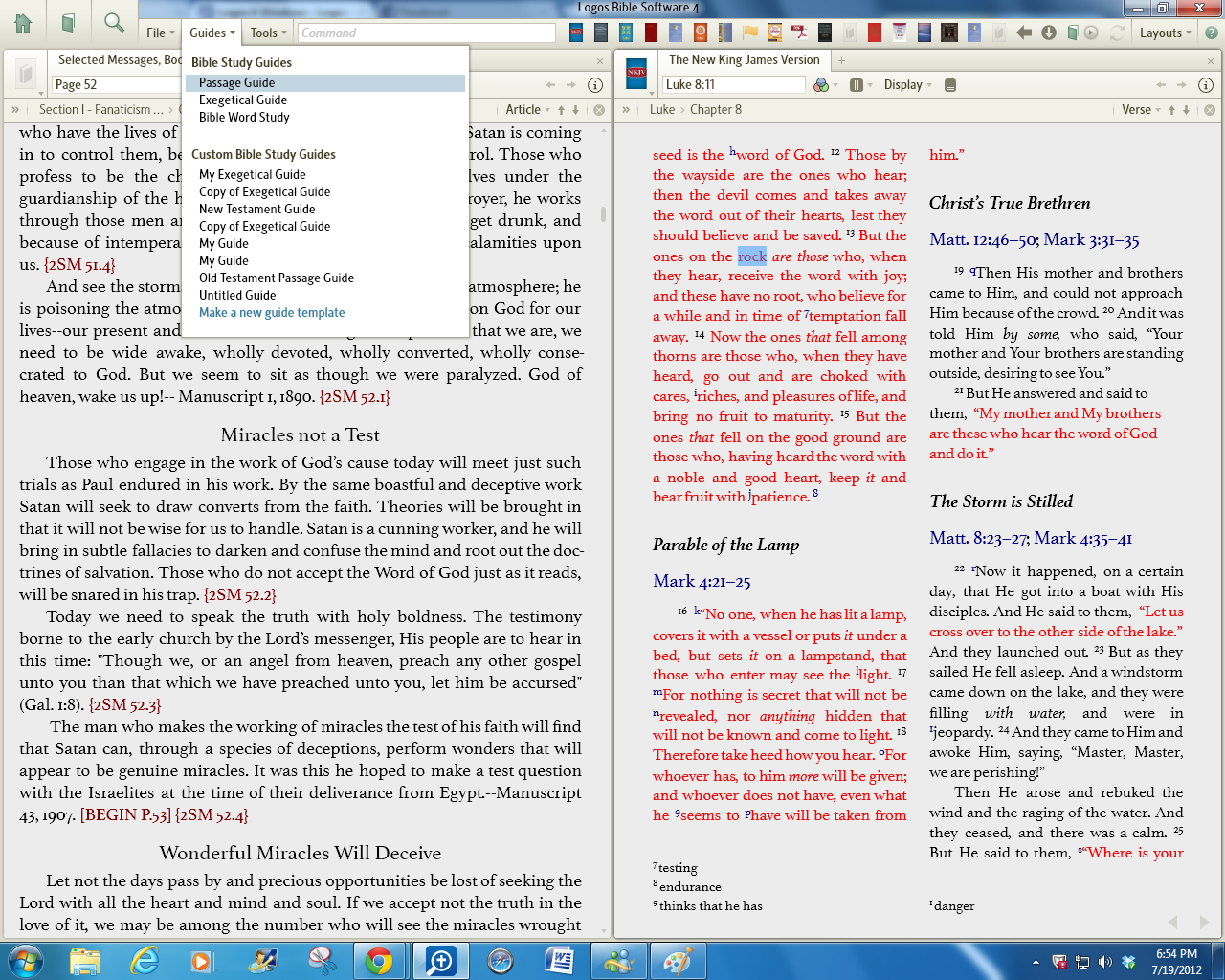Open the Layouts dropdown
This screenshot has height=980, width=1225.
[x=1165, y=33]
